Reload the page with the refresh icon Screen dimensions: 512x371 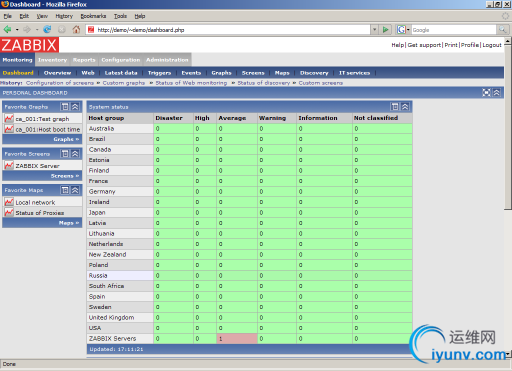[x=47, y=30]
